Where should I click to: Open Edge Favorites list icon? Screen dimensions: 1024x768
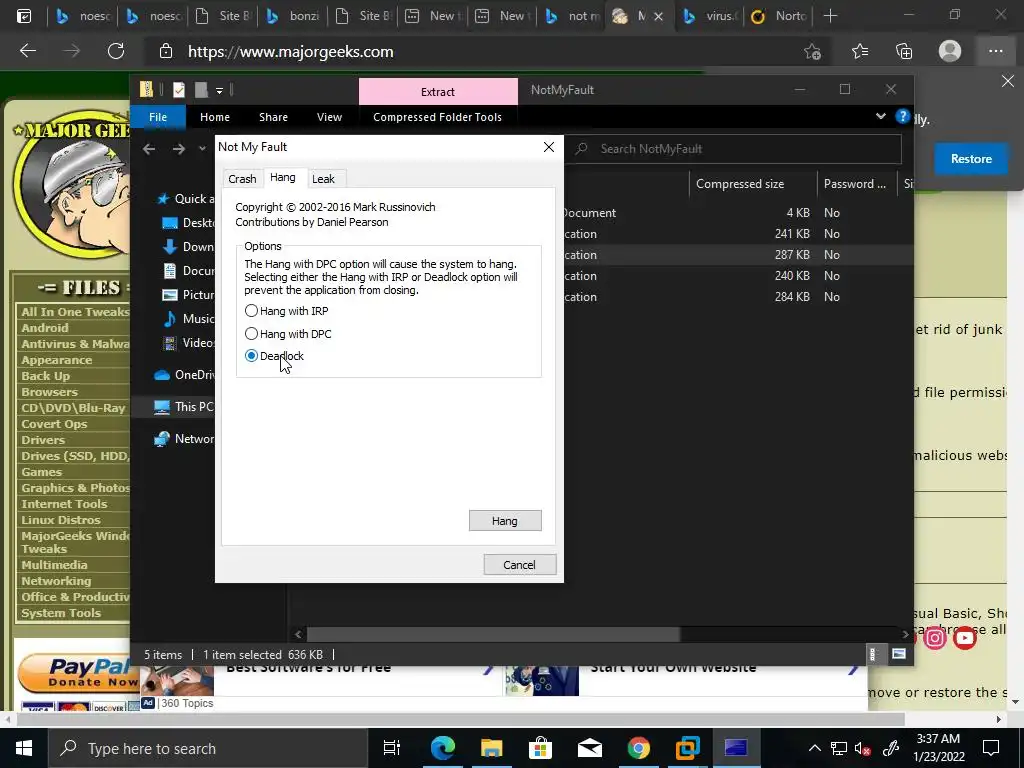(859, 52)
